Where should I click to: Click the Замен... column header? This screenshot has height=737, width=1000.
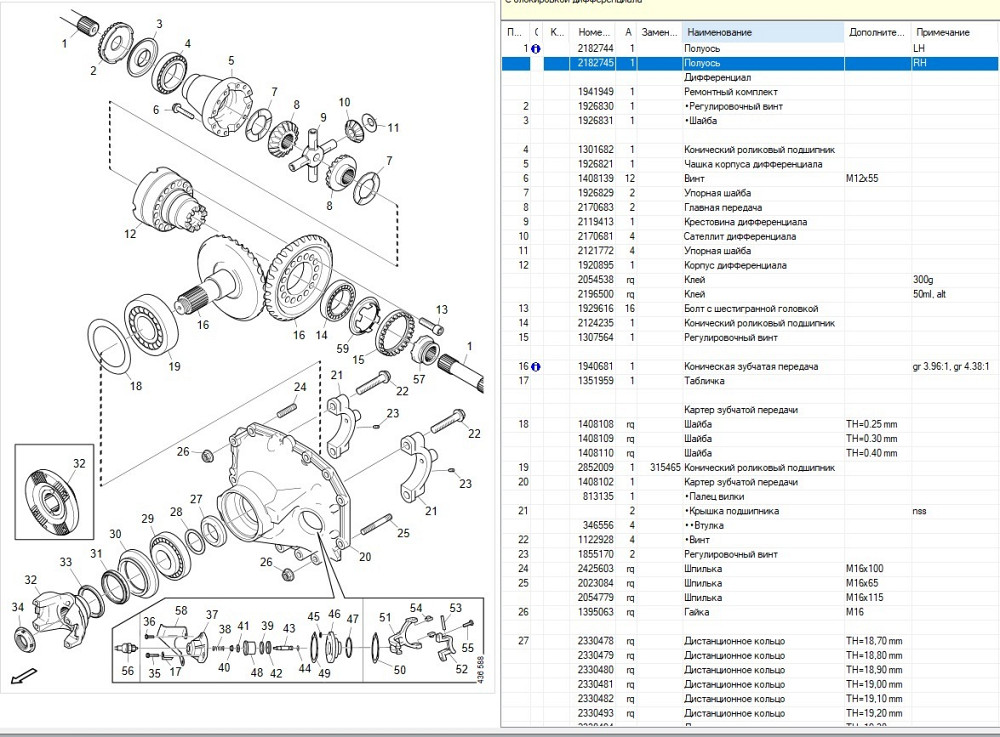click(660, 32)
